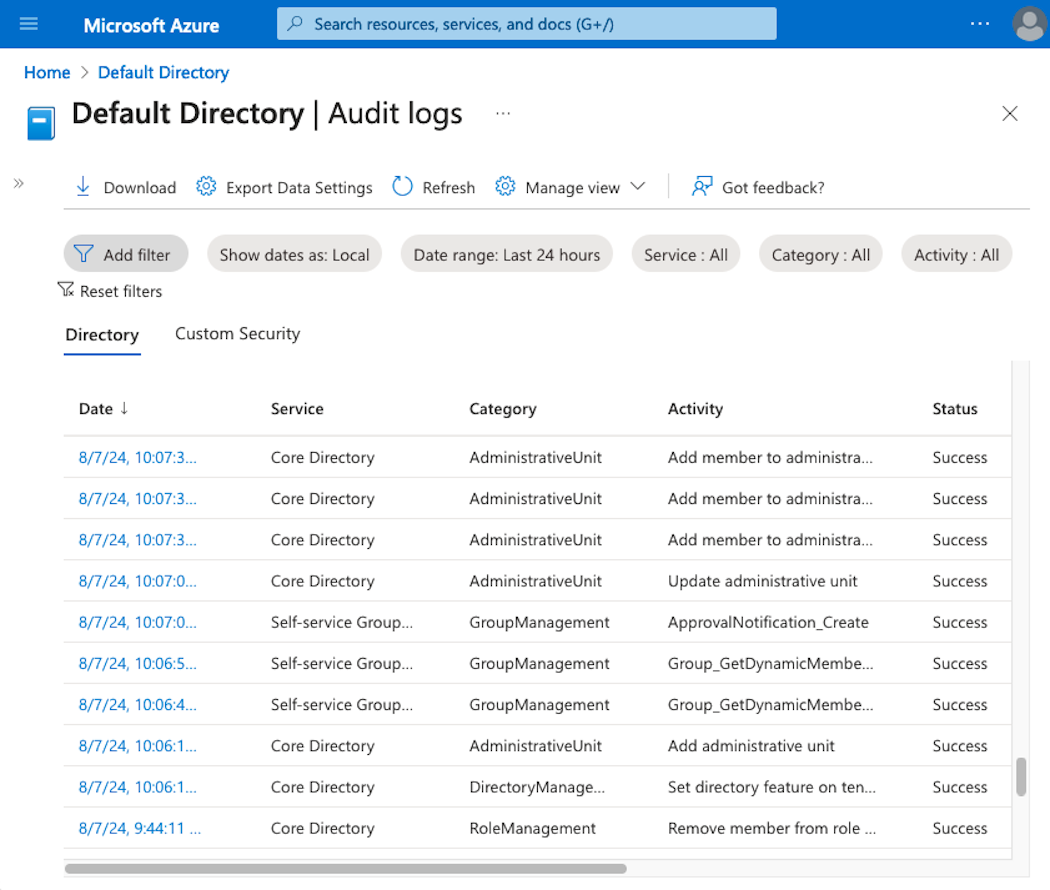Open the Update administrative unit log date
Image resolution: width=1050 pixels, height=890 pixels.
coord(137,581)
